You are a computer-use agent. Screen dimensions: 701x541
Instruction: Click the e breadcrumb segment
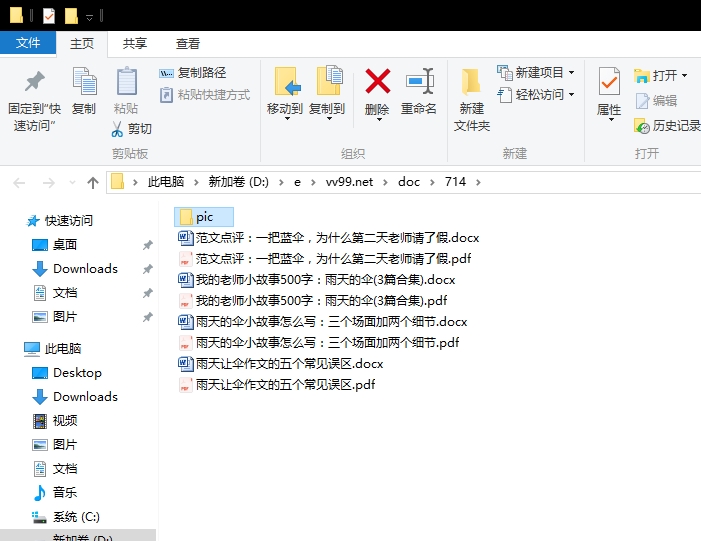297,182
